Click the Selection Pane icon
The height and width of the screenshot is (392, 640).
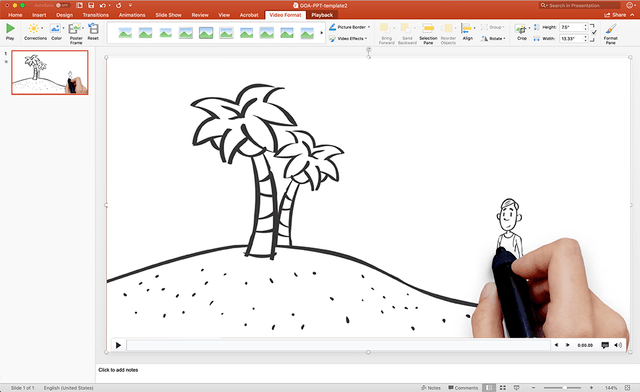pos(428,28)
